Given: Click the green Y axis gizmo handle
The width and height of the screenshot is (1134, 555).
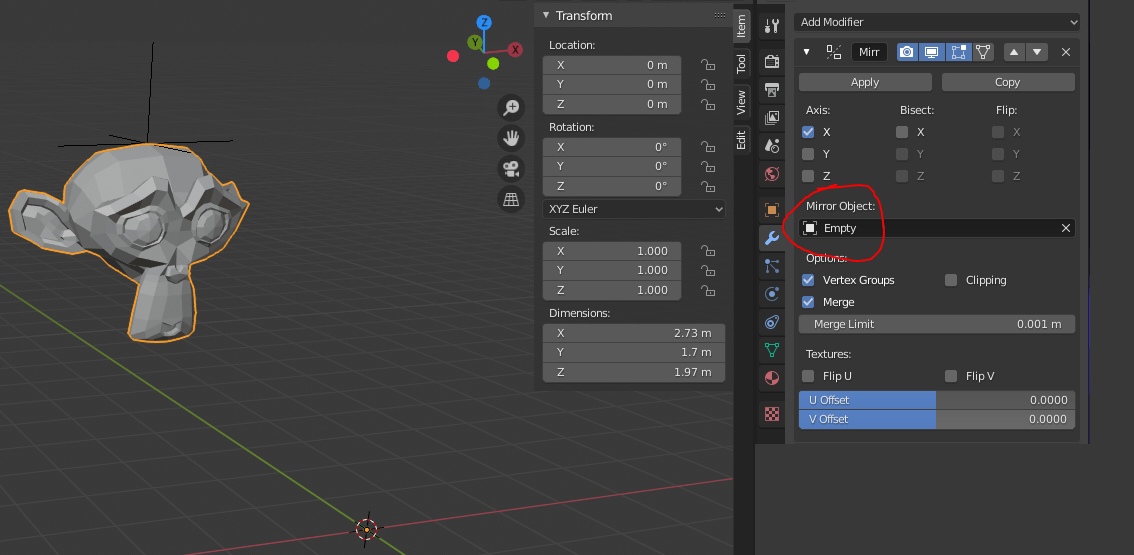Looking at the screenshot, I should click(475, 43).
